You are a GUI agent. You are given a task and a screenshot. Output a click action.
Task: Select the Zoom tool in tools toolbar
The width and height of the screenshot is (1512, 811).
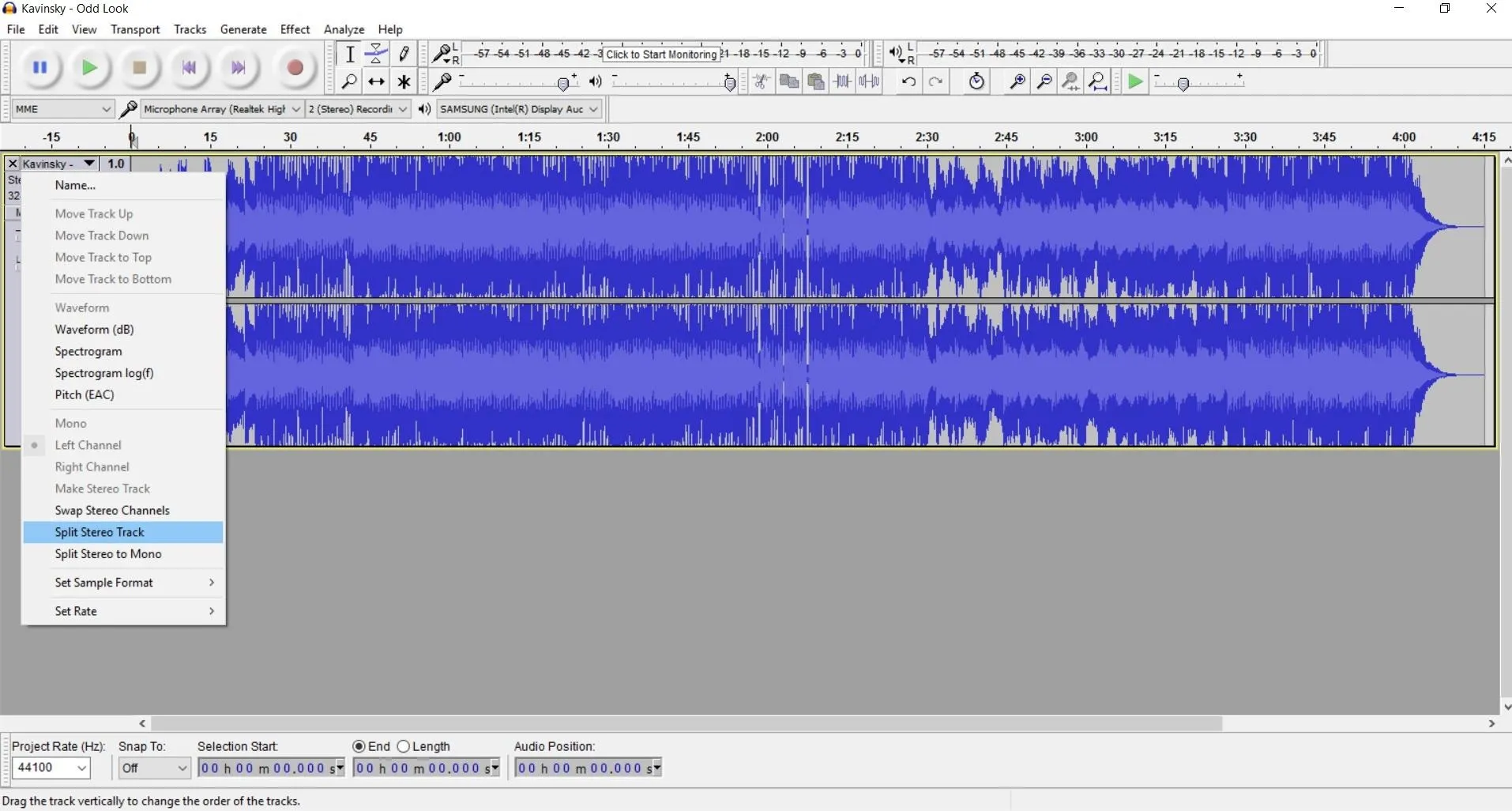(x=350, y=81)
